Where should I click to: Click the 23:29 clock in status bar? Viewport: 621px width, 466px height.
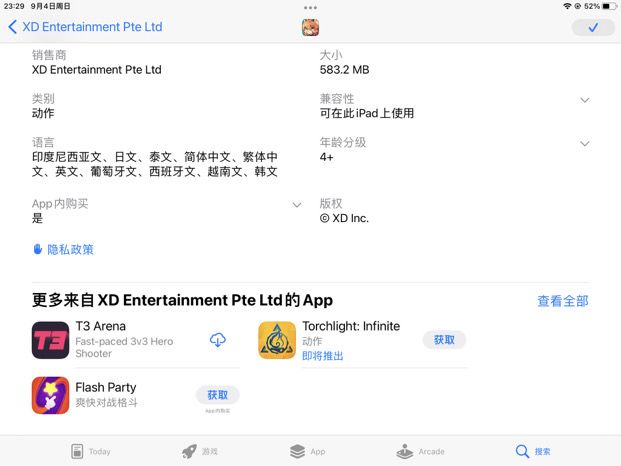[14, 6]
